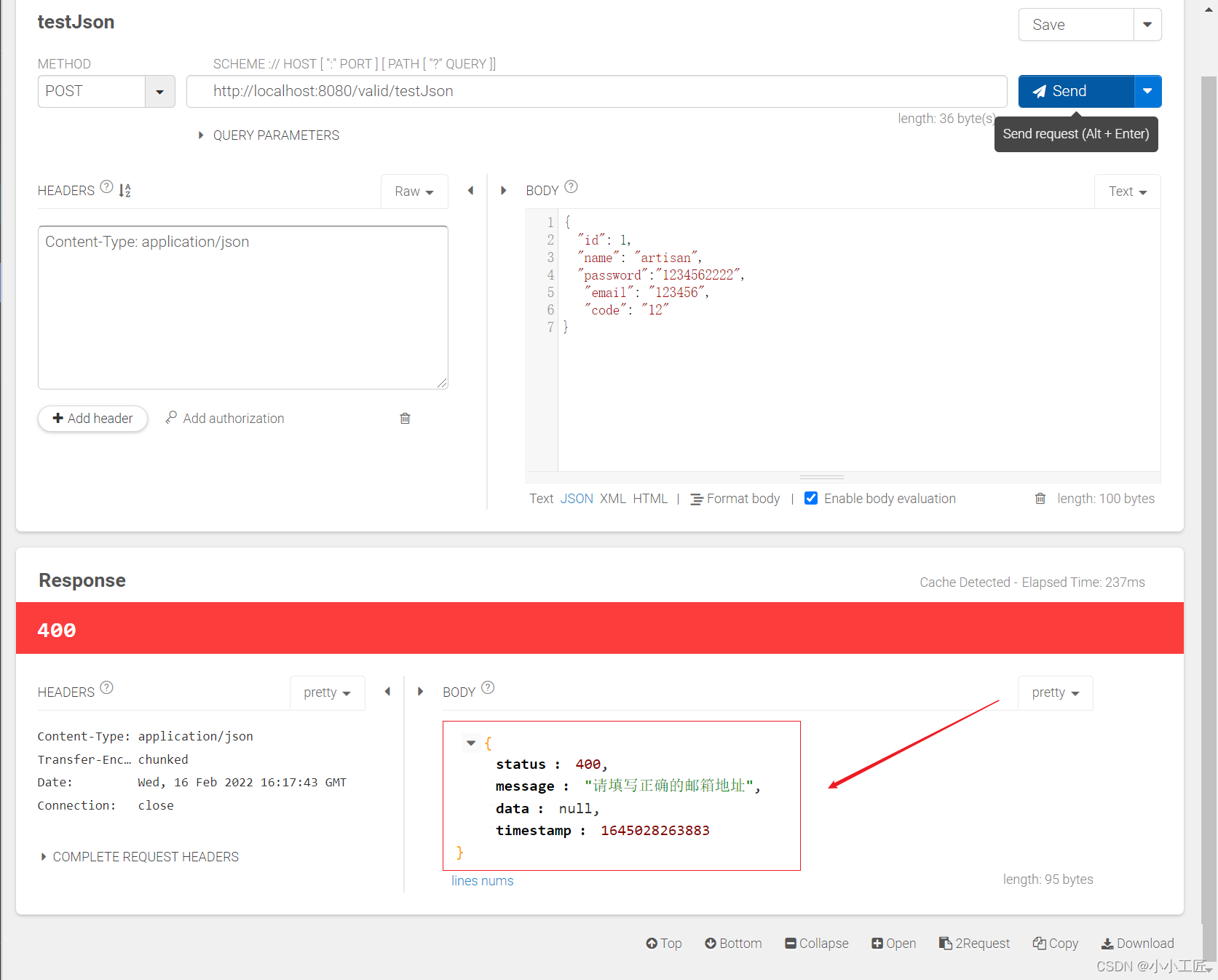Collapse request body panel with right arrow
Image resolution: width=1218 pixels, height=980 pixels.
[503, 191]
